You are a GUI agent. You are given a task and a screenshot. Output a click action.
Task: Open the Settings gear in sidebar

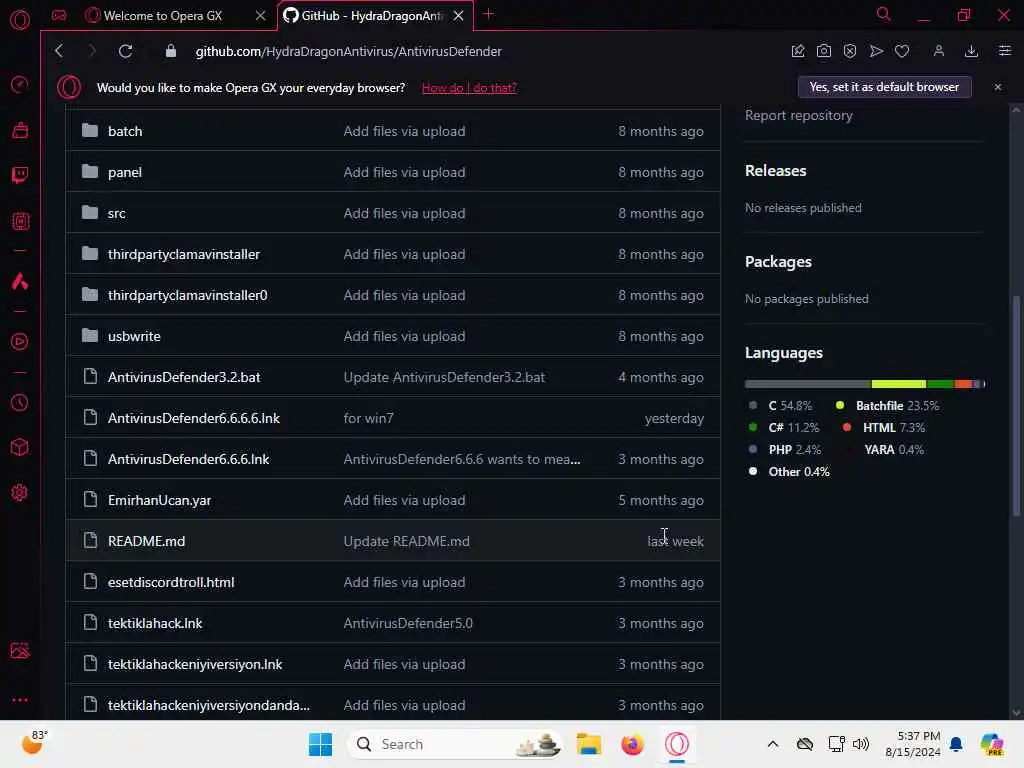(x=20, y=492)
